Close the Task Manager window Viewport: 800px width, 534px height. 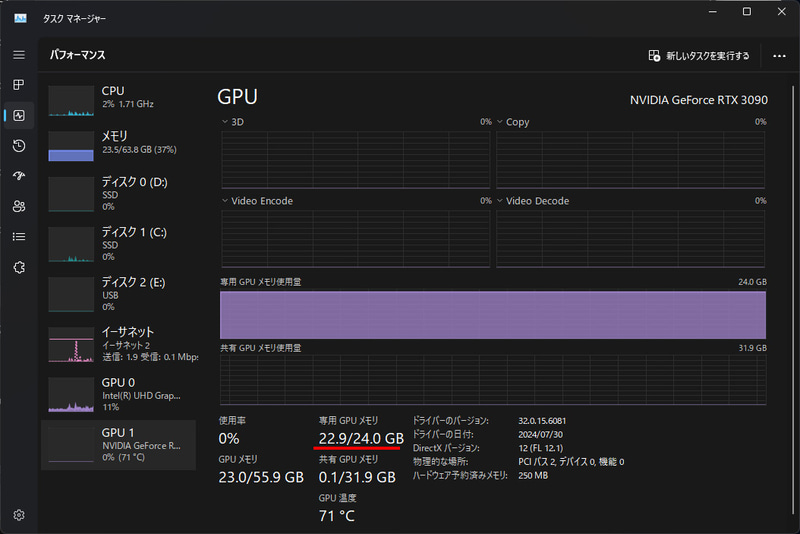click(781, 12)
